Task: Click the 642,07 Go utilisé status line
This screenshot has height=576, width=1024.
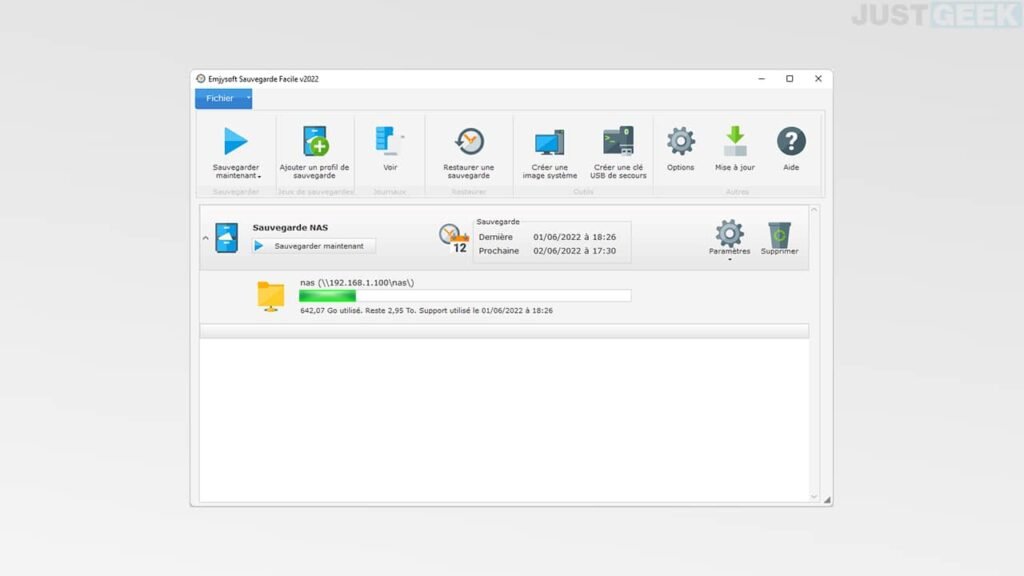Action: click(426, 311)
